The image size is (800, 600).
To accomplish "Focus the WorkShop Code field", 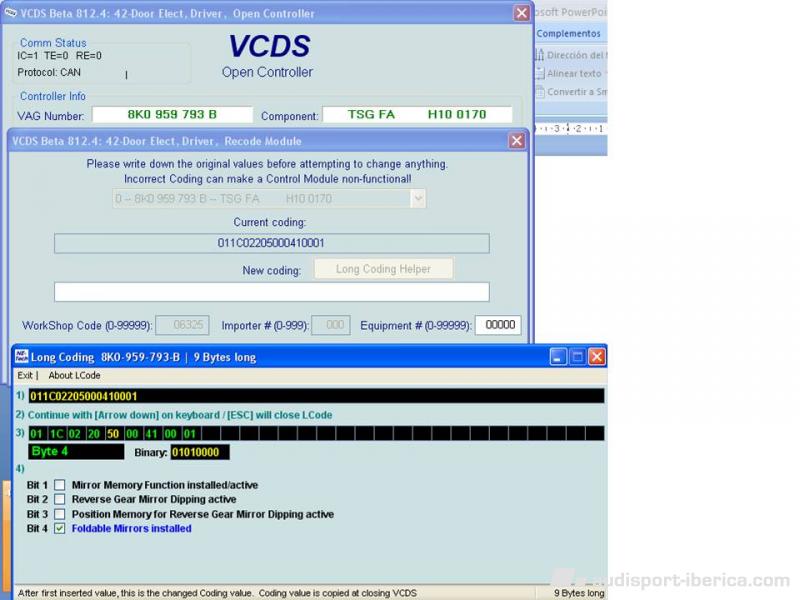I will point(182,325).
